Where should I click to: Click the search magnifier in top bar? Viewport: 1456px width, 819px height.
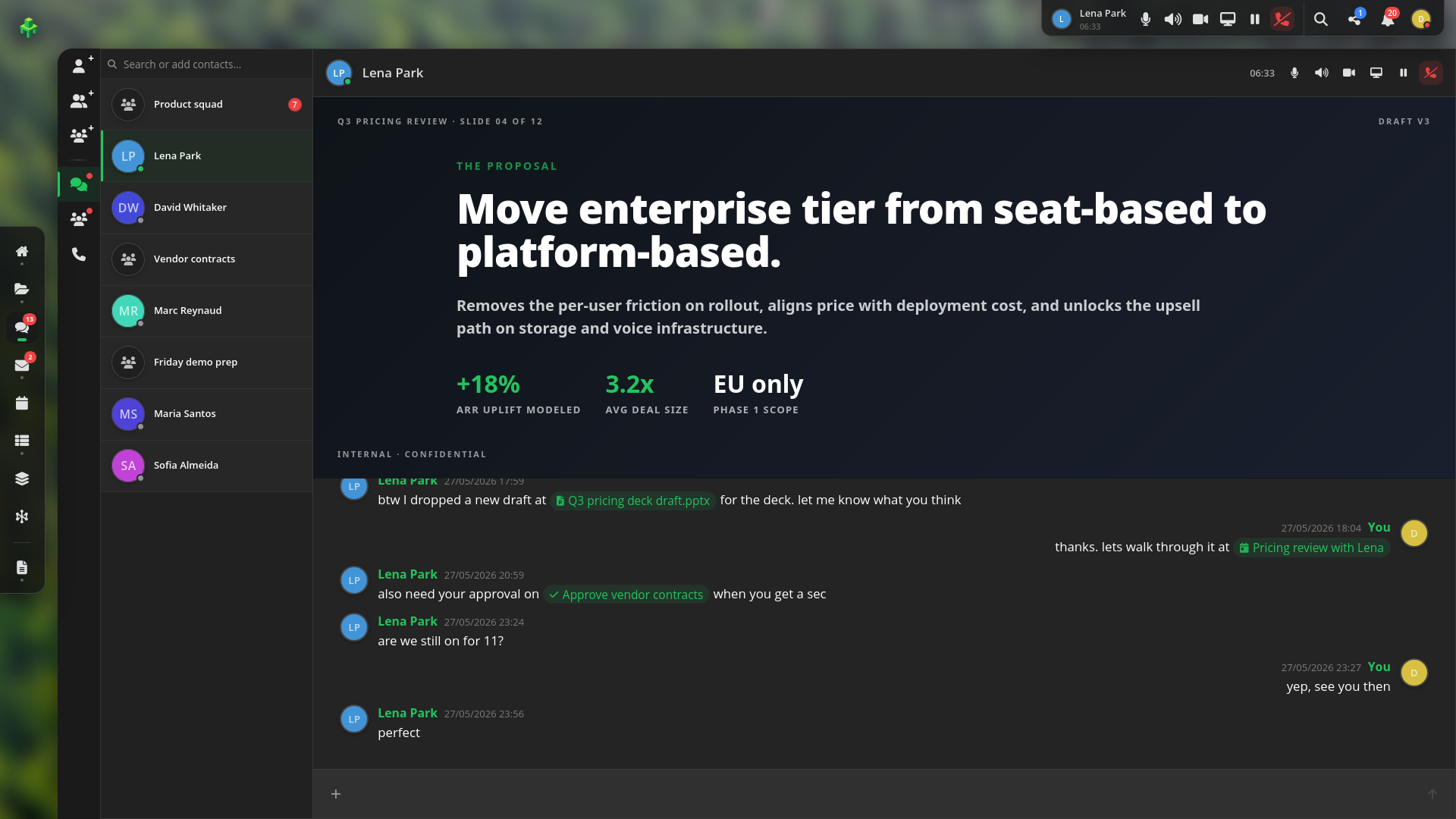click(1321, 19)
